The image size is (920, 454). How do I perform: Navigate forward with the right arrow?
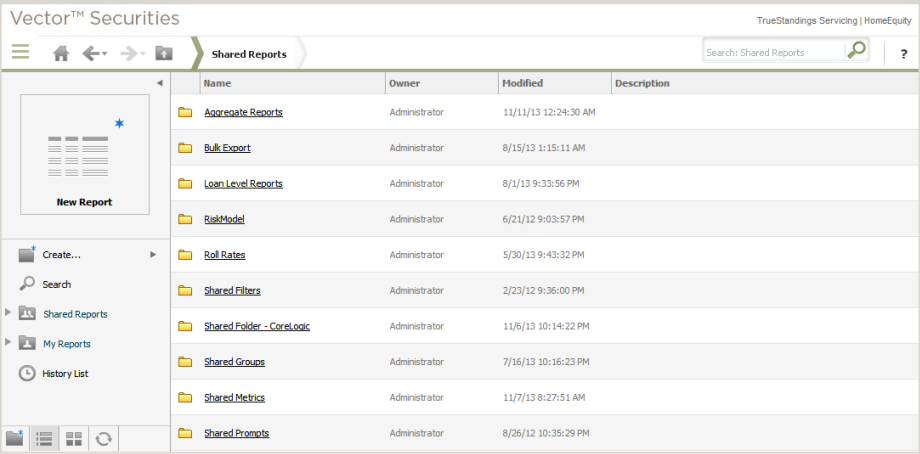128,54
